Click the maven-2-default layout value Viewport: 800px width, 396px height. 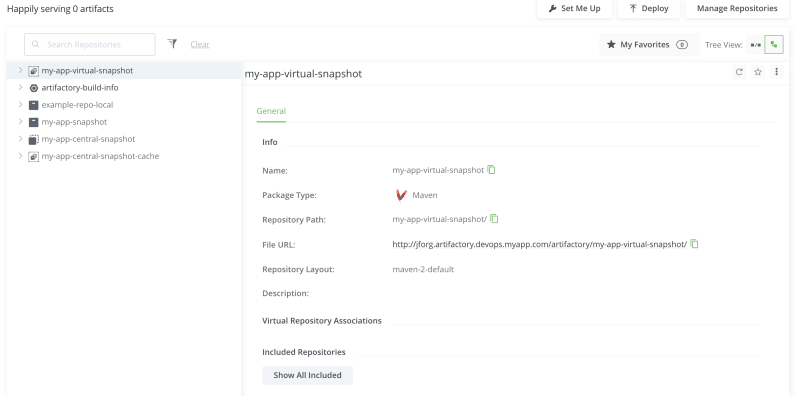pos(423,269)
